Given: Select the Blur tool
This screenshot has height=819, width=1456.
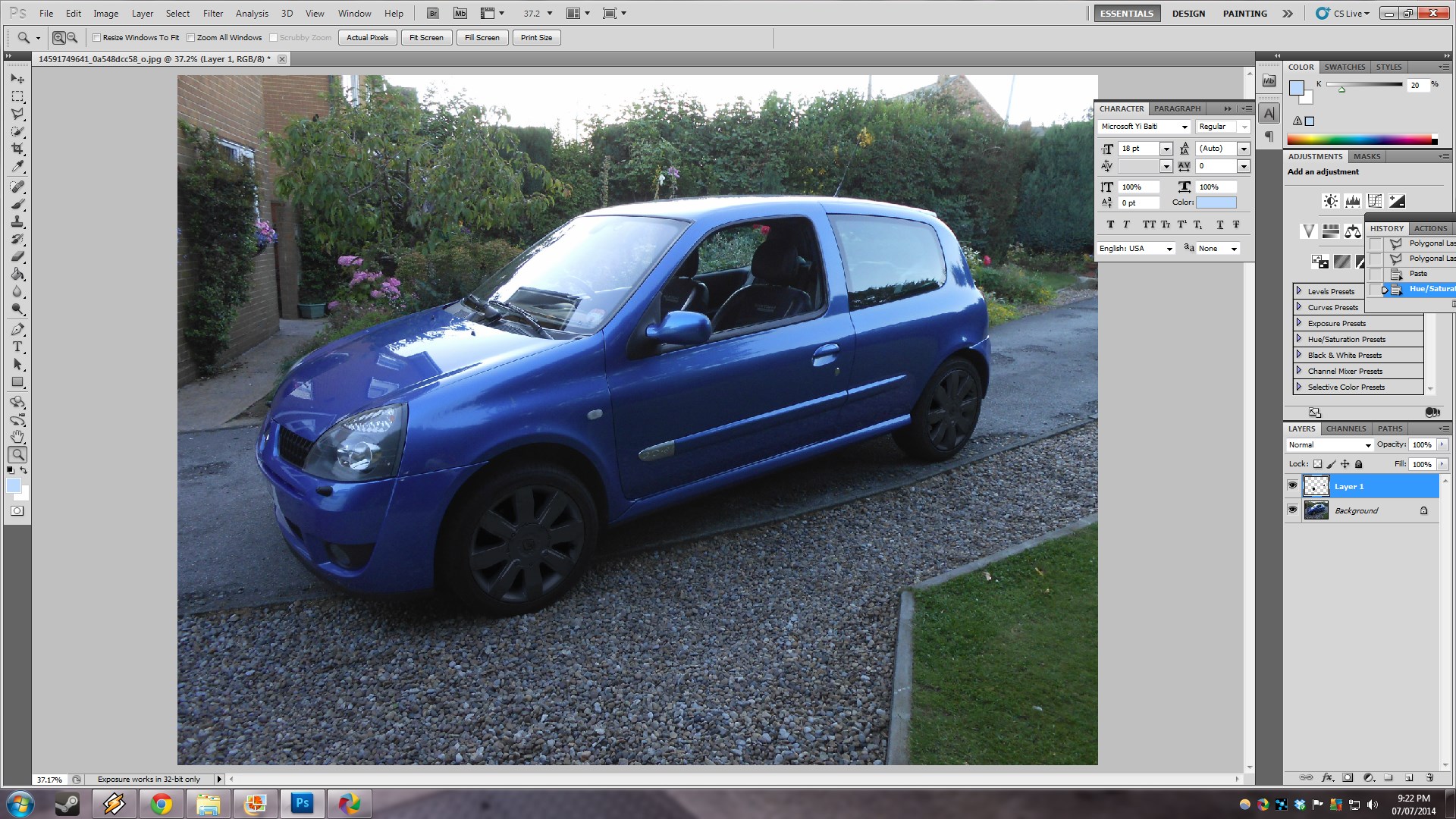Looking at the screenshot, I should tap(17, 291).
